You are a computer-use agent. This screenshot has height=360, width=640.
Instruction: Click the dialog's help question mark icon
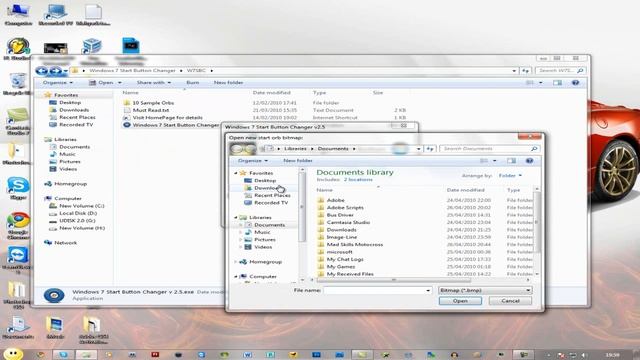coord(529,161)
